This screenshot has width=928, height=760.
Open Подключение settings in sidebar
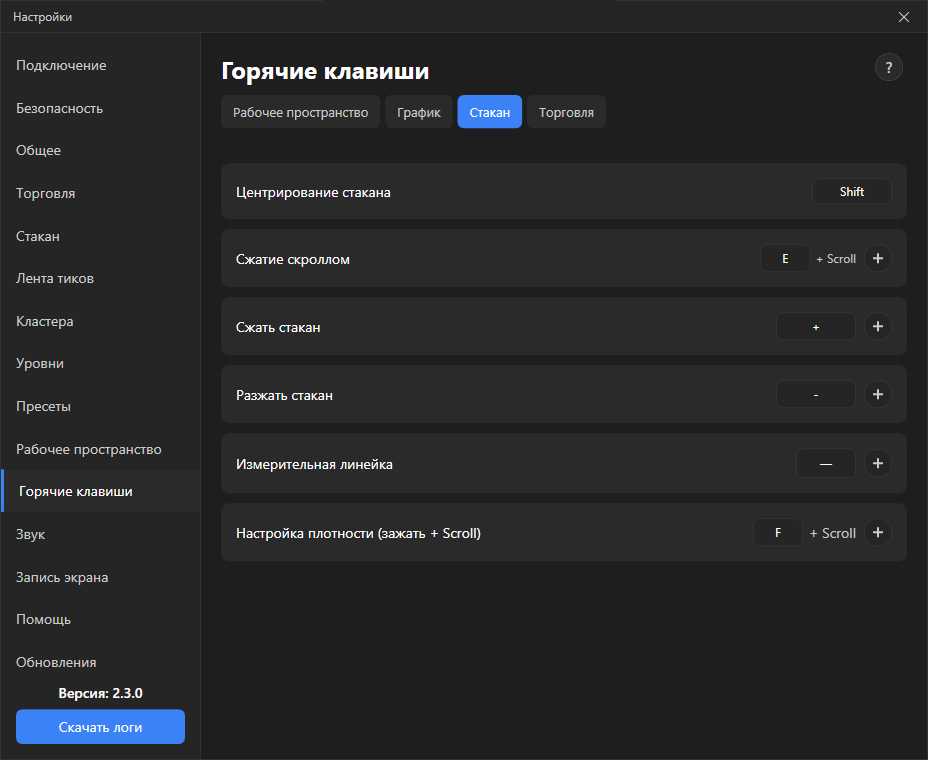pos(61,66)
